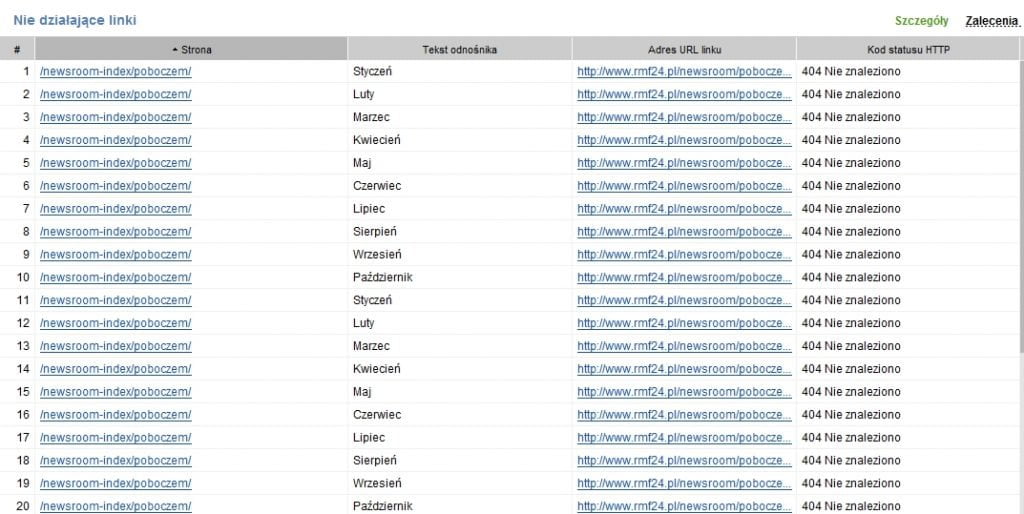
Task: Click the page link in row 20
Action: tap(115, 506)
